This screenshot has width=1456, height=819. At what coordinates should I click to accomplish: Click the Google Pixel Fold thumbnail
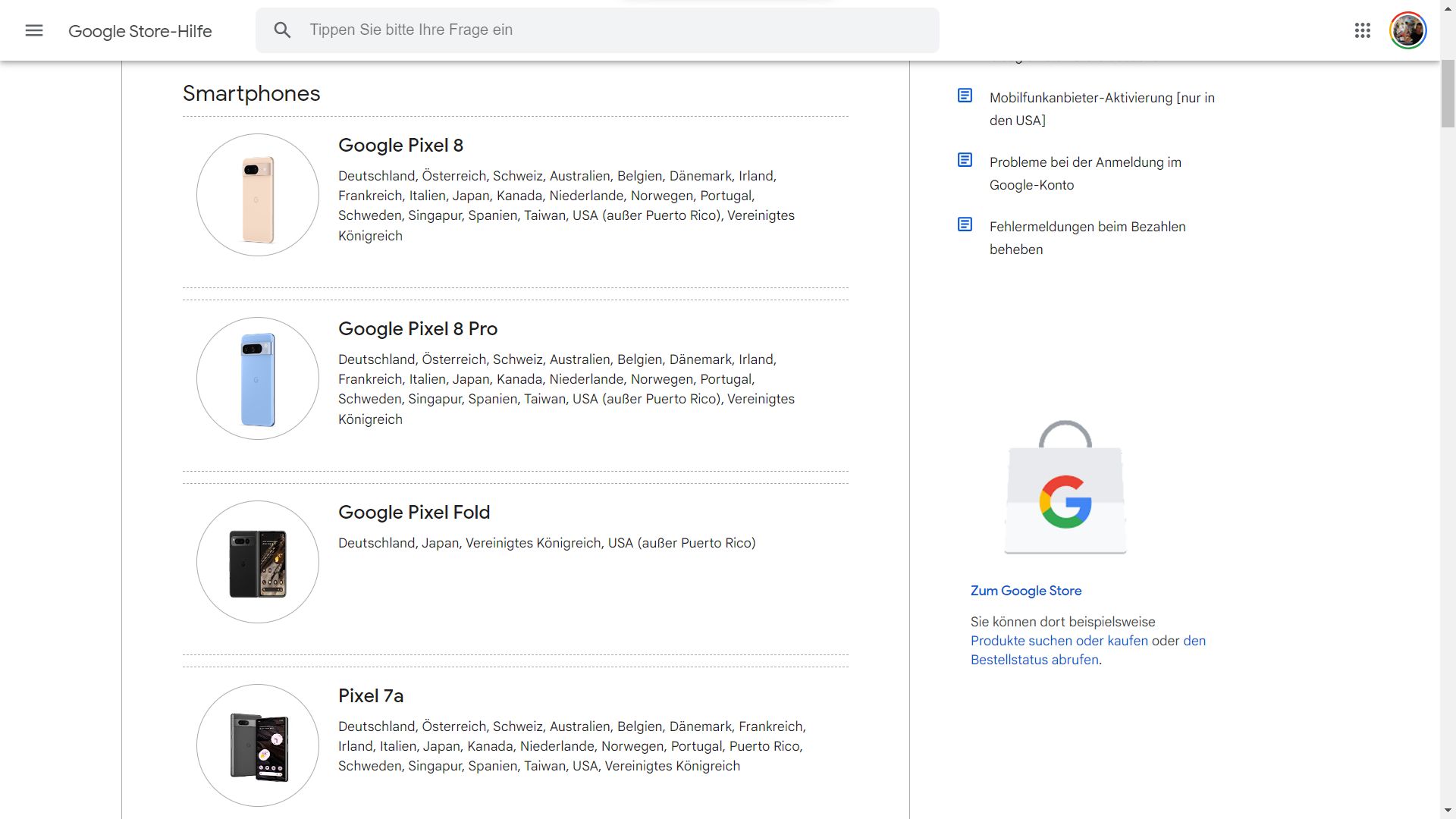(258, 562)
